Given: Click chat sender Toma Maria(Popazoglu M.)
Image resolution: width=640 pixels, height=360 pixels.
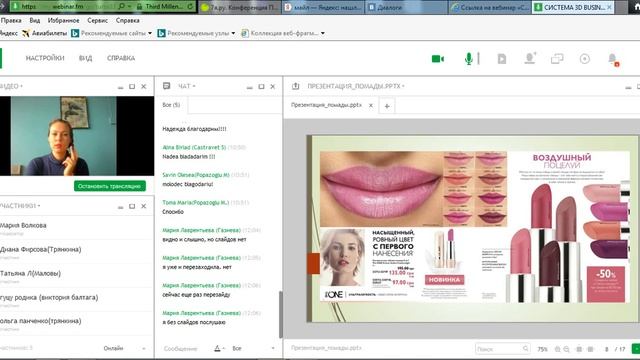Looking at the screenshot, I should coord(196,202).
